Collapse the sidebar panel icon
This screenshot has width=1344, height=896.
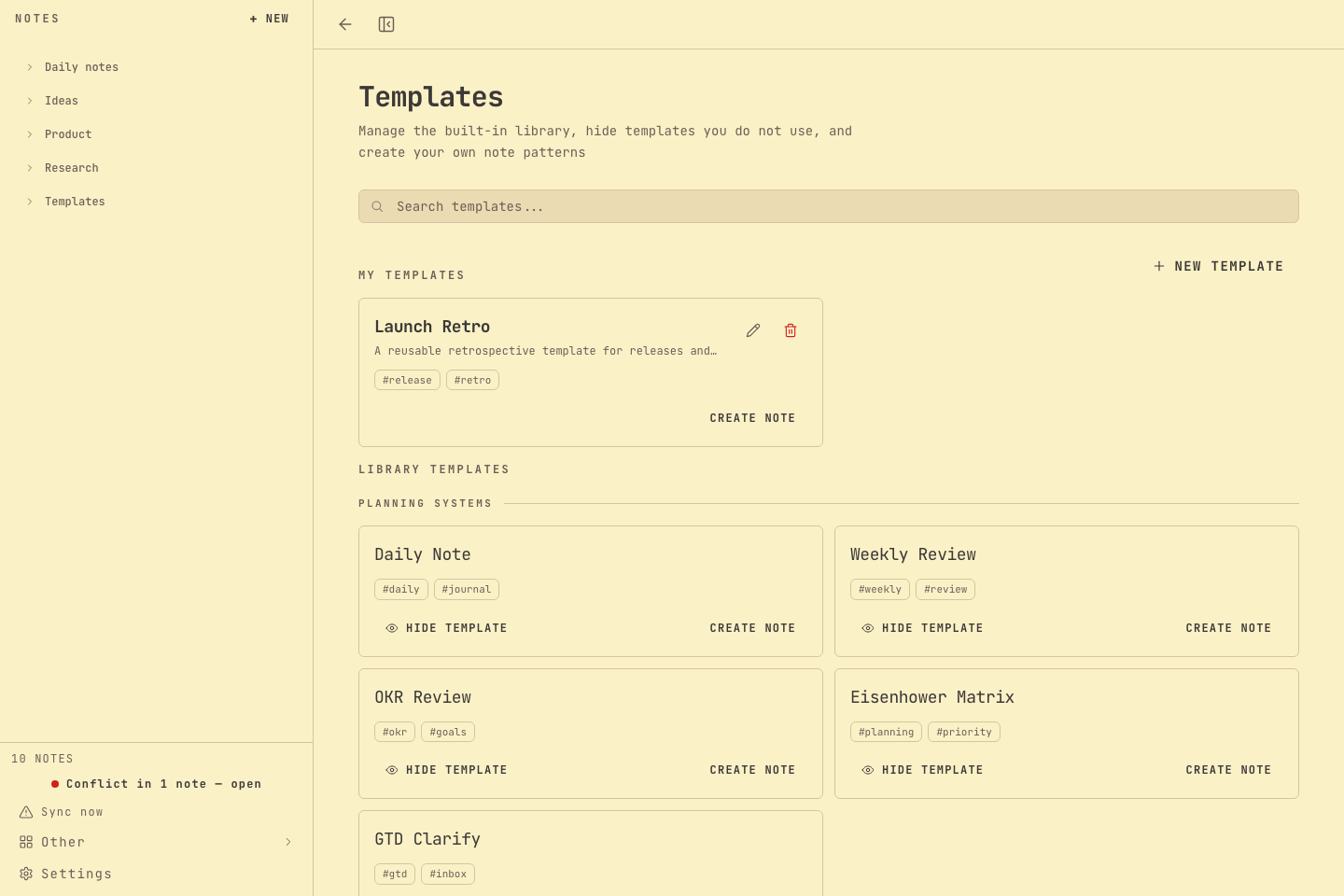click(x=386, y=24)
